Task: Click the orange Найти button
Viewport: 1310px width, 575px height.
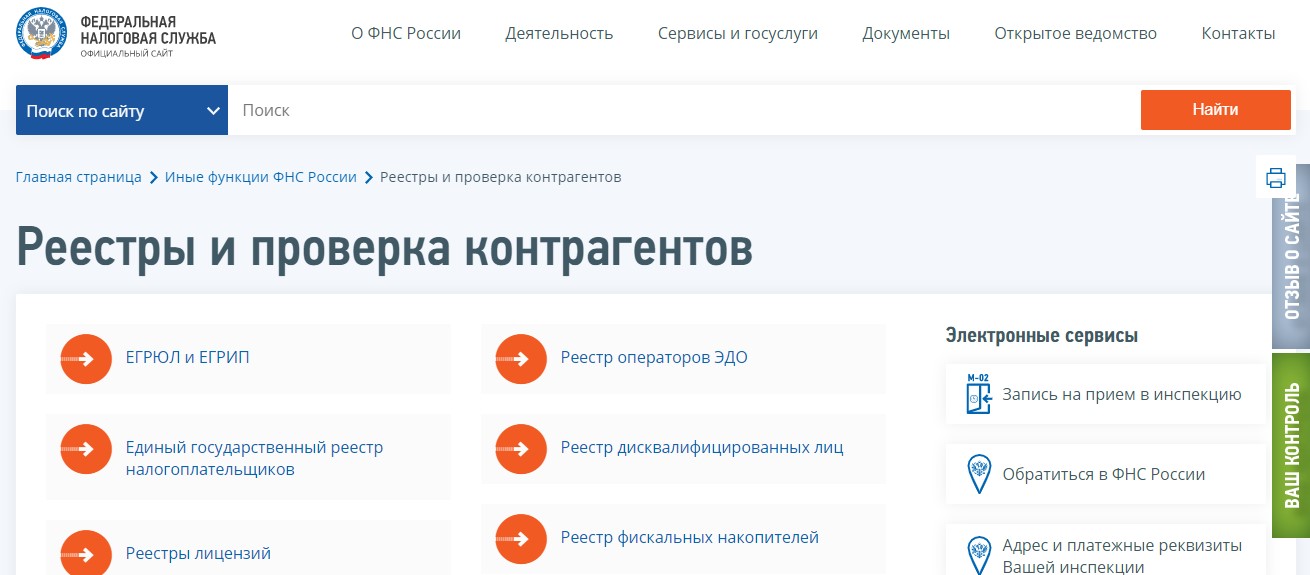Action: (1215, 110)
